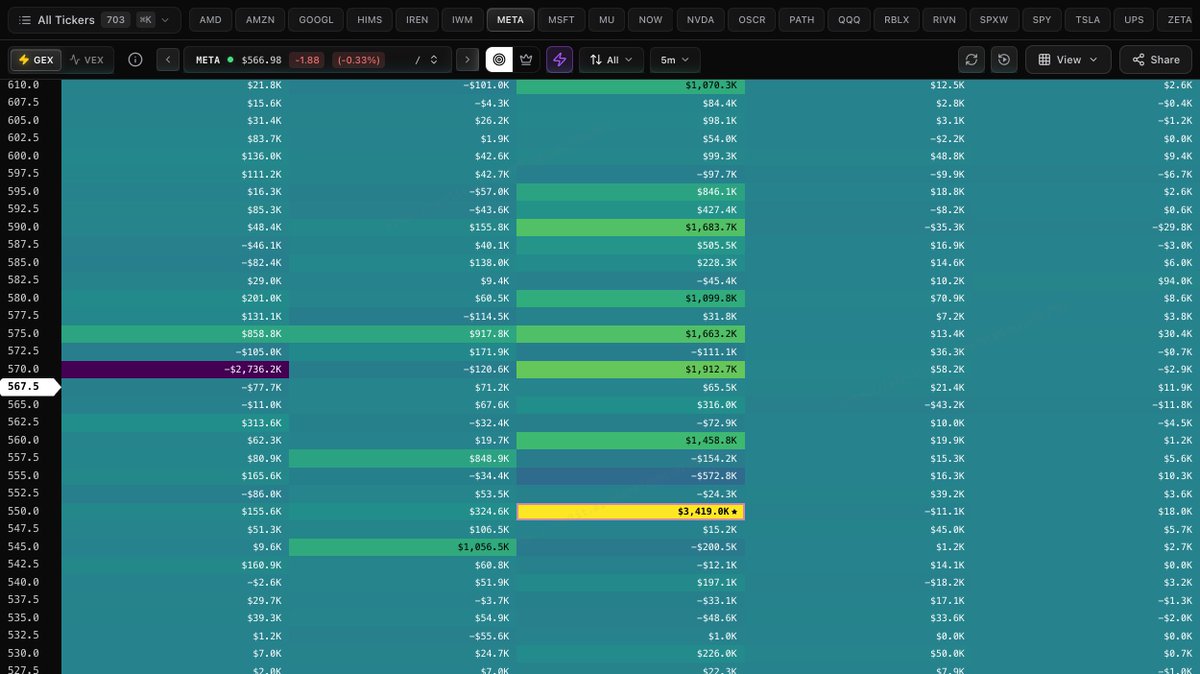Select the GEX mode toggle

(x=36, y=60)
